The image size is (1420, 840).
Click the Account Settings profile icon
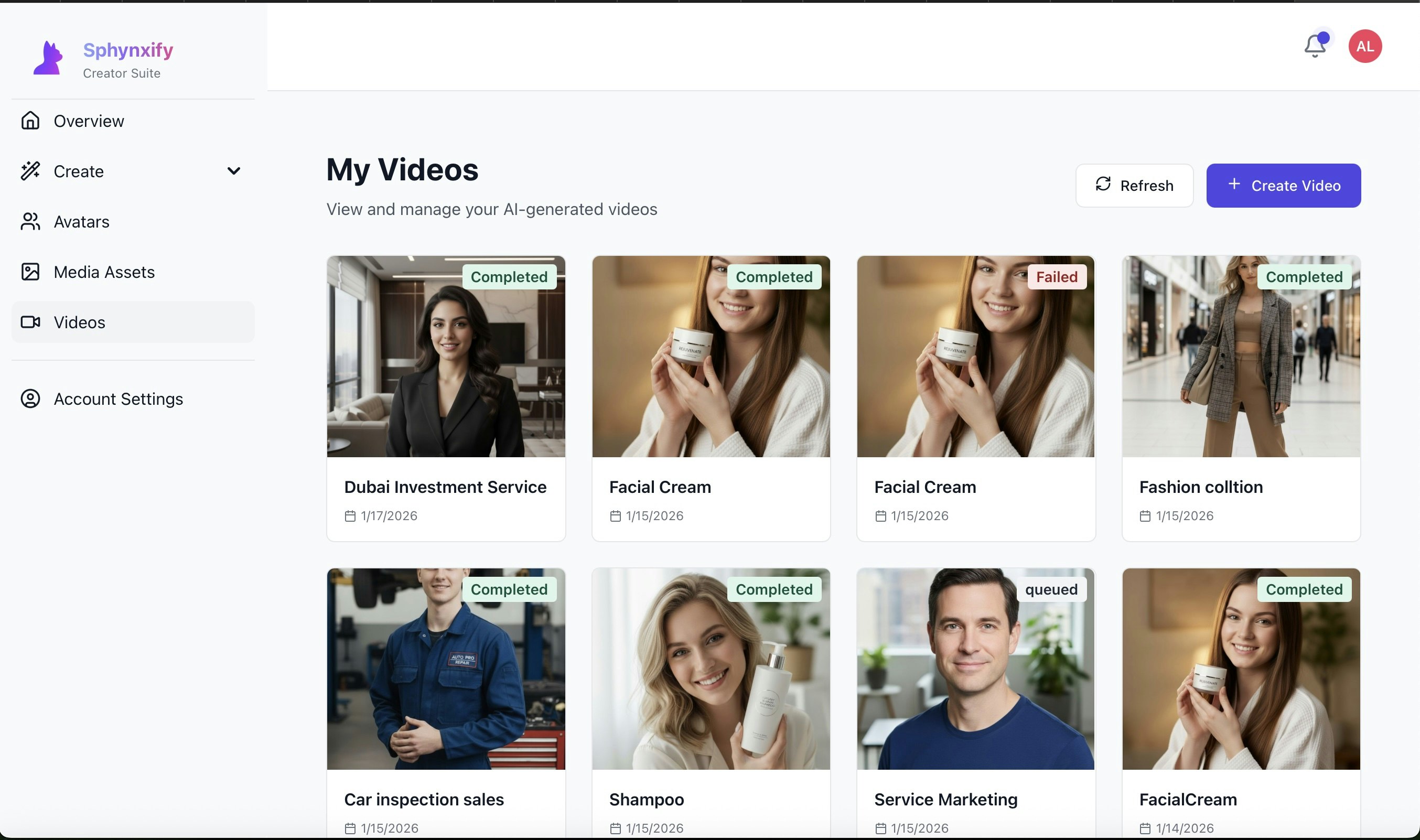point(30,399)
